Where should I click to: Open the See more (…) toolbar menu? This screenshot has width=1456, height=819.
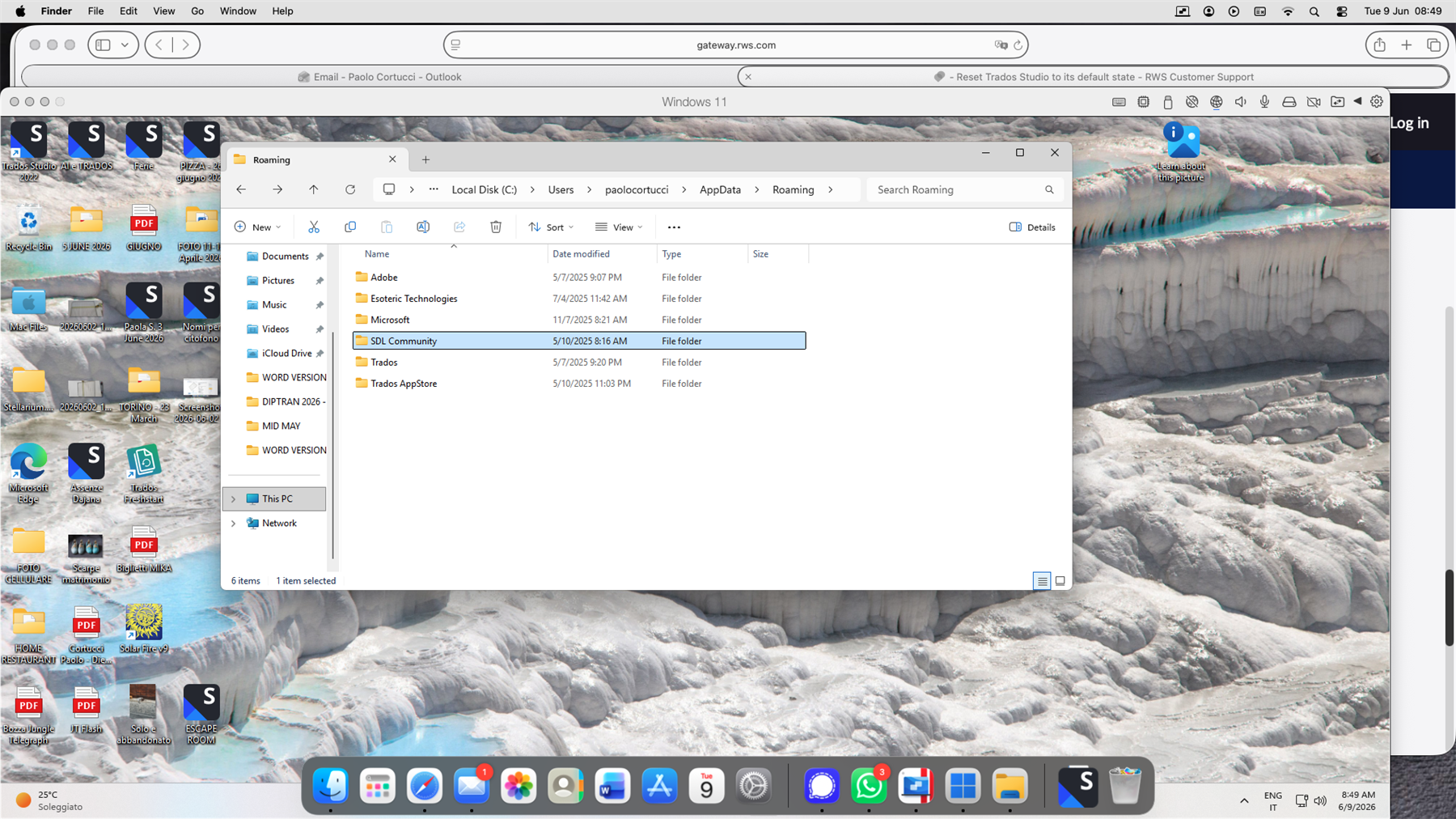coord(674,227)
